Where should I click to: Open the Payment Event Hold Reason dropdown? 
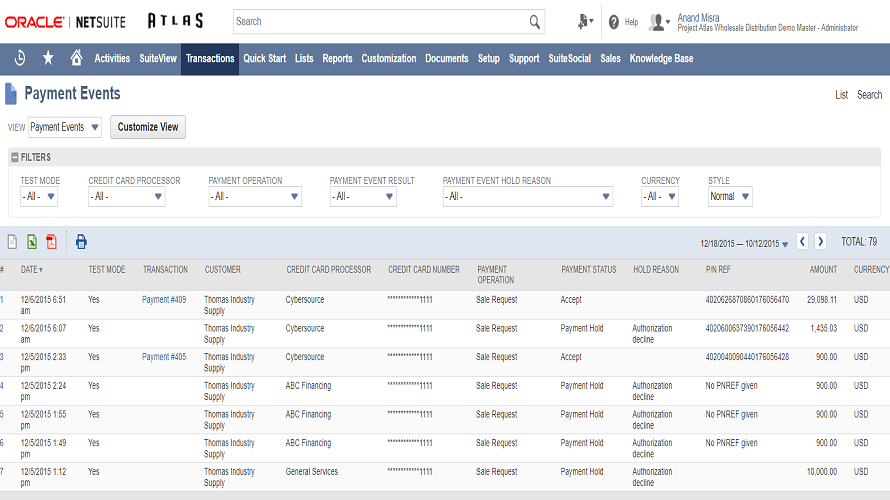click(527, 197)
